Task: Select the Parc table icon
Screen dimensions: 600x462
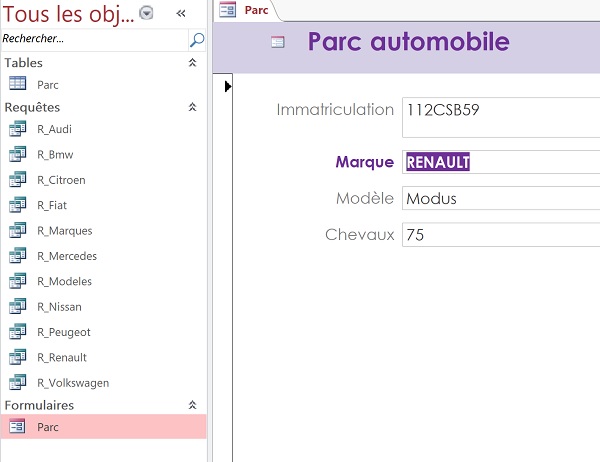Action: (18, 83)
